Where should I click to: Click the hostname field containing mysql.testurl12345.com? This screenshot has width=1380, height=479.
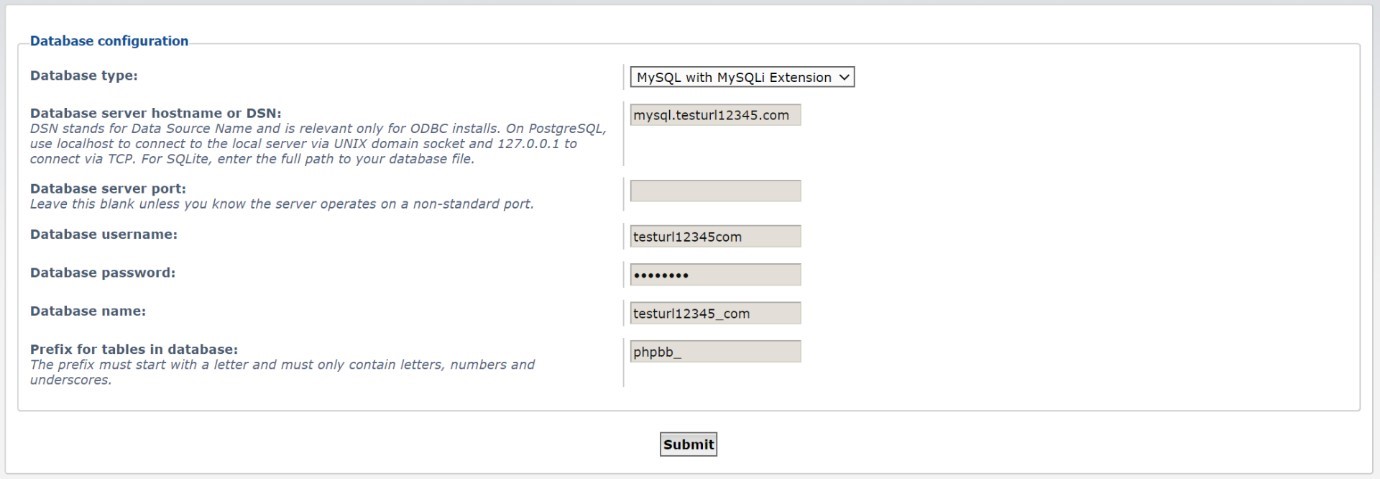tap(715, 115)
